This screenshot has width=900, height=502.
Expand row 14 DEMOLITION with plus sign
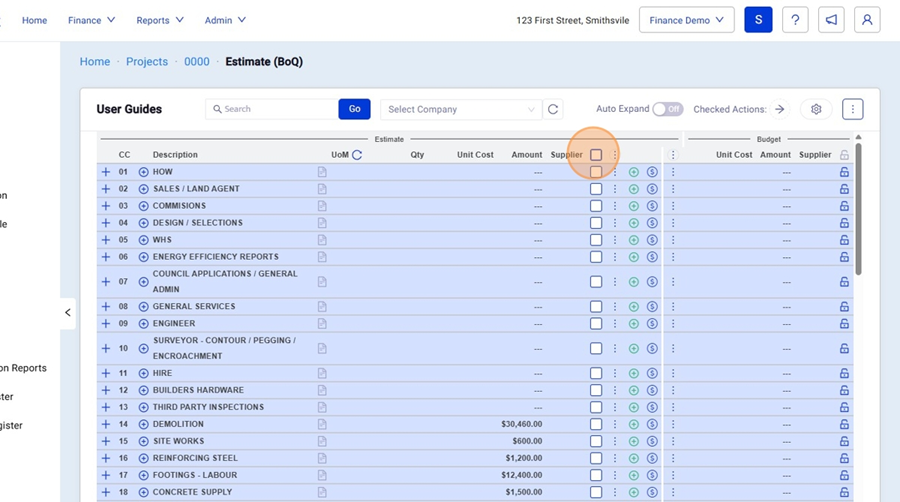pyautogui.click(x=106, y=424)
